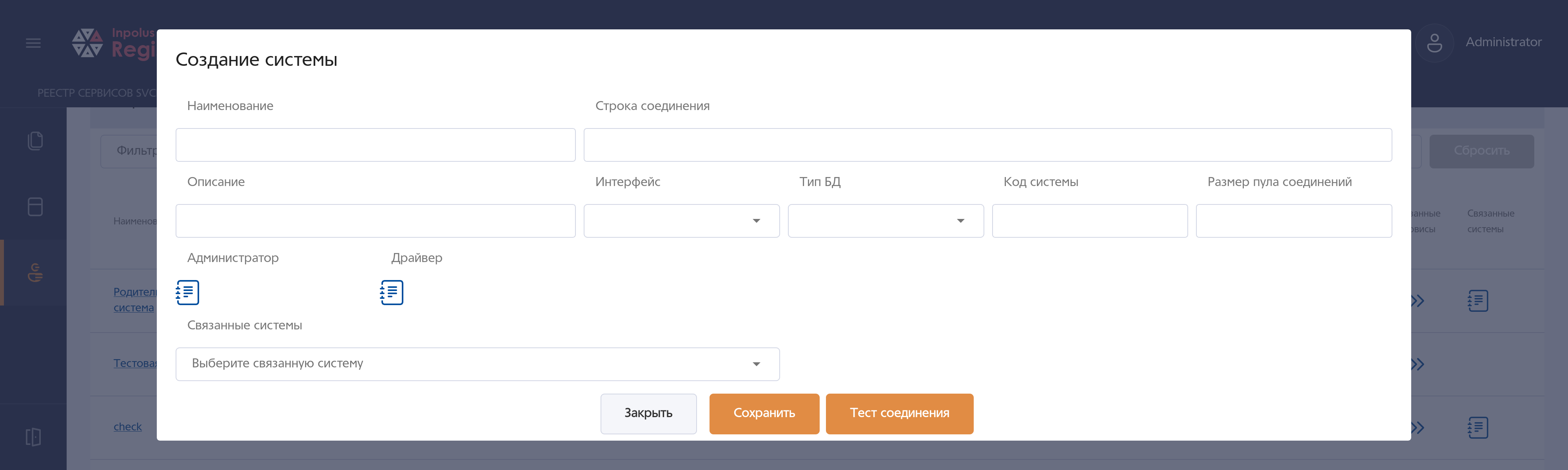Click the Закрыть button
The height and width of the screenshot is (470, 1568).
coord(648,414)
